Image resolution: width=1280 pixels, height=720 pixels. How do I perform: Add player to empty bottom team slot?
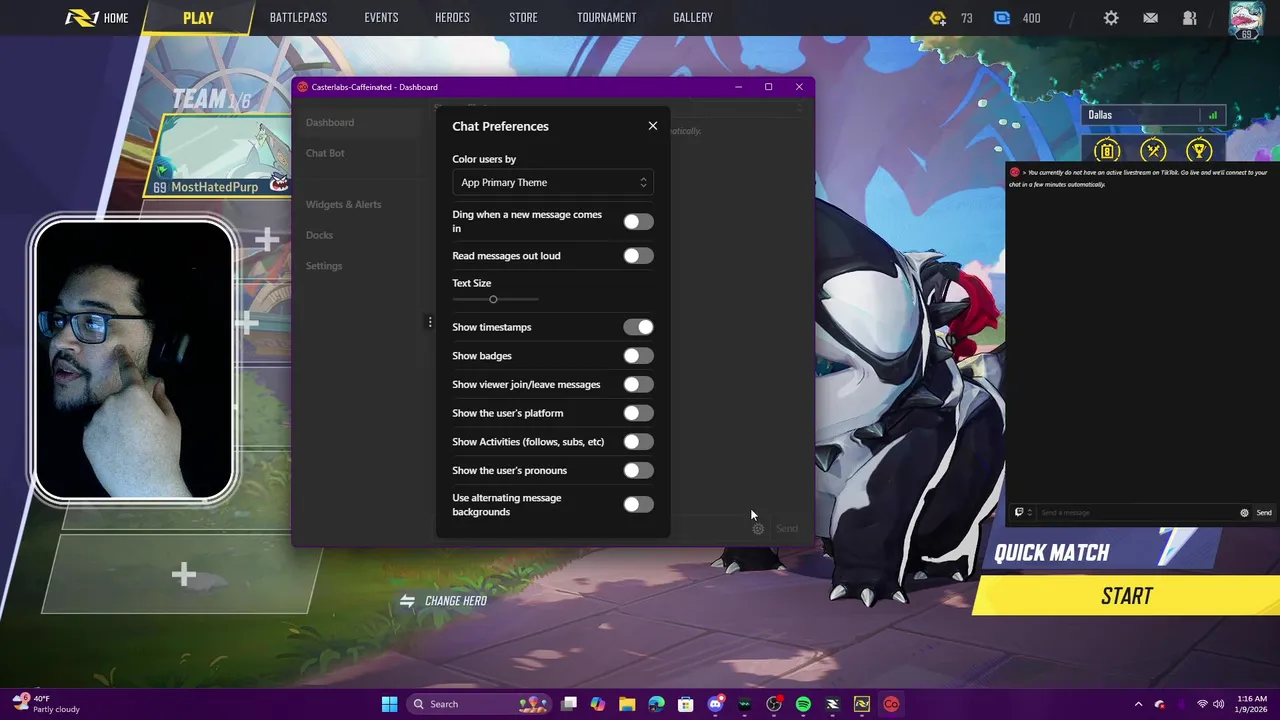coord(183,574)
